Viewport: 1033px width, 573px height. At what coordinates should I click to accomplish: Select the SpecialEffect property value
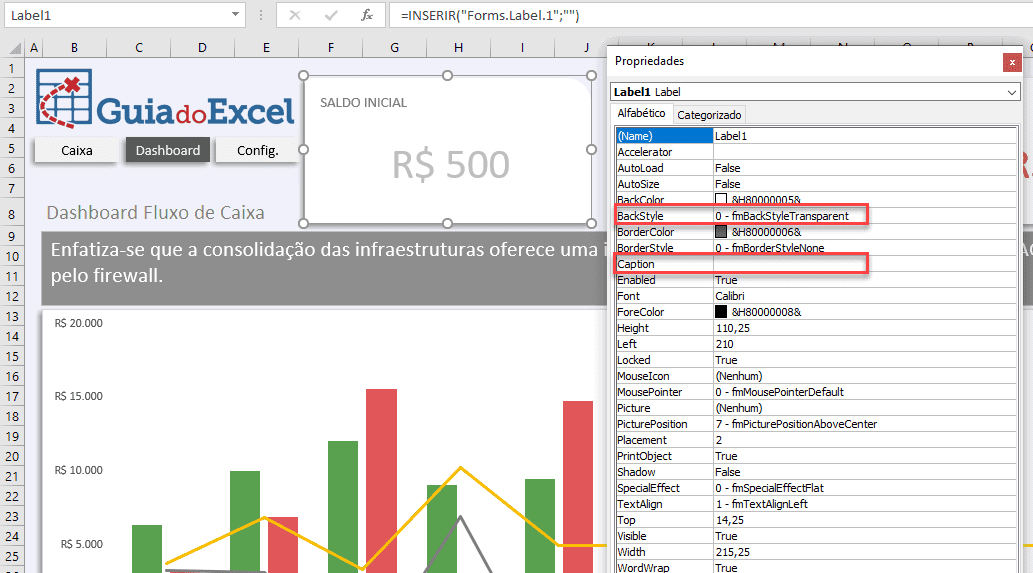pos(864,488)
